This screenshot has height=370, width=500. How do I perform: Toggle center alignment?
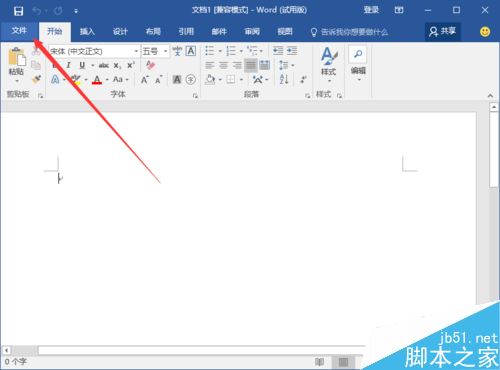pos(223,65)
